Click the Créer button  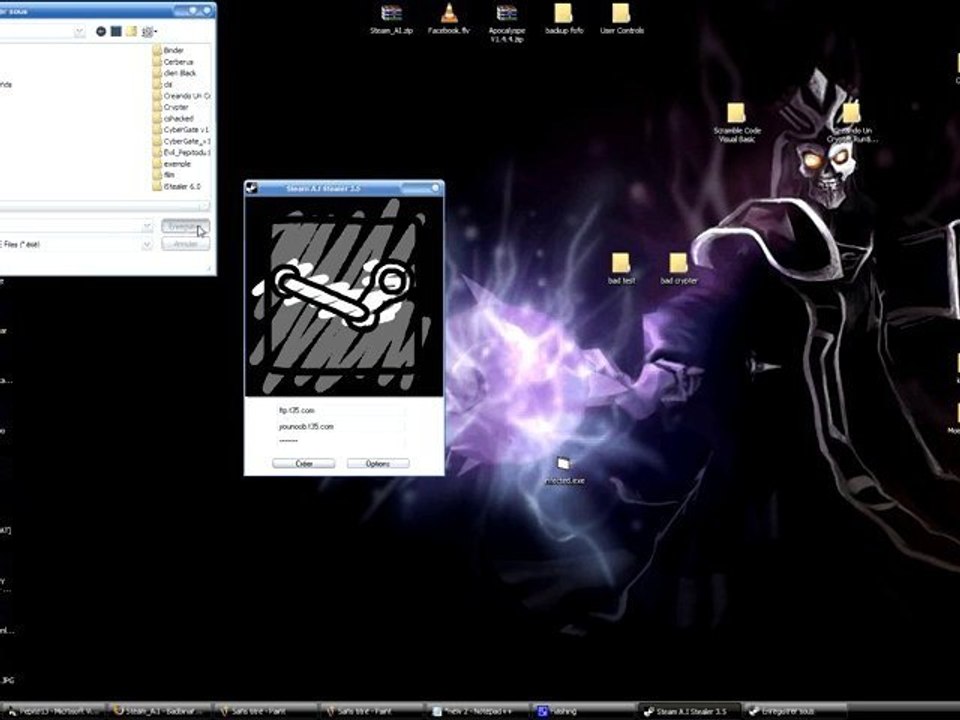[304, 464]
